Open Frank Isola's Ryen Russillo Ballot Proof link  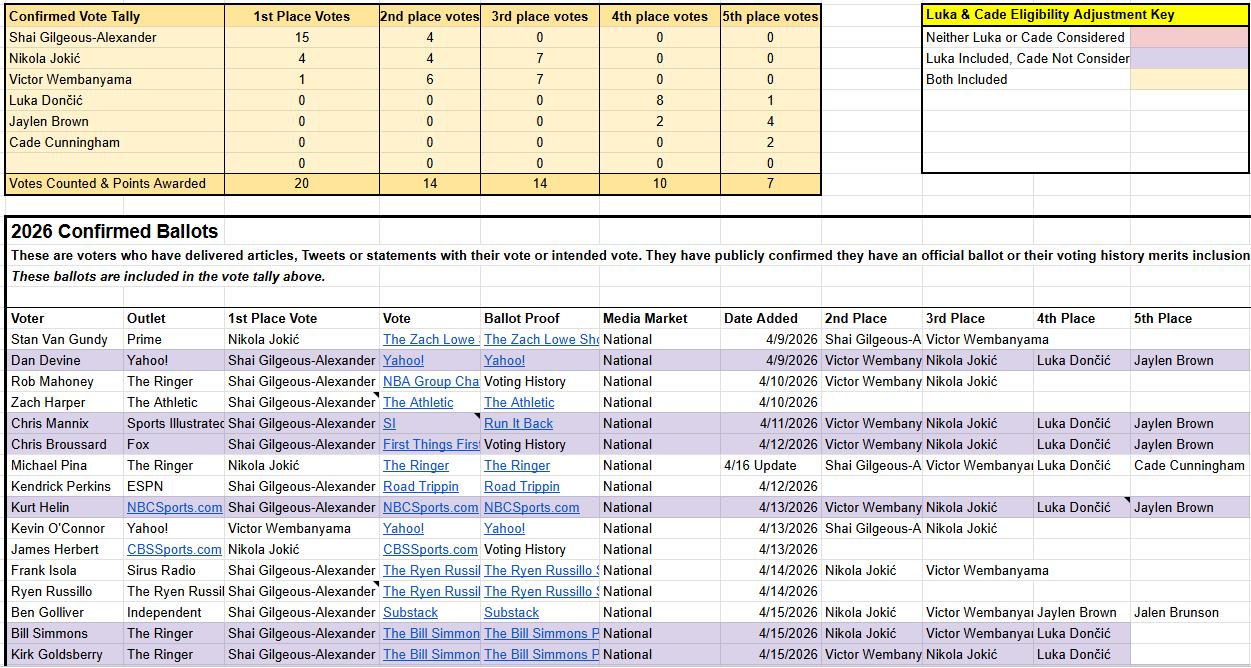pyautogui.click(x=541, y=570)
